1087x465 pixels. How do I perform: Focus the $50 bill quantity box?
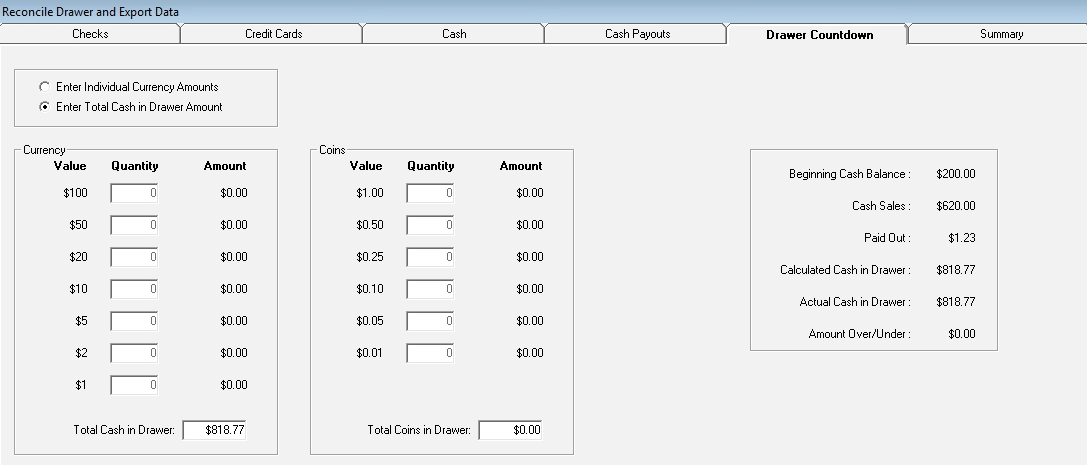pyautogui.click(x=134, y=225)
